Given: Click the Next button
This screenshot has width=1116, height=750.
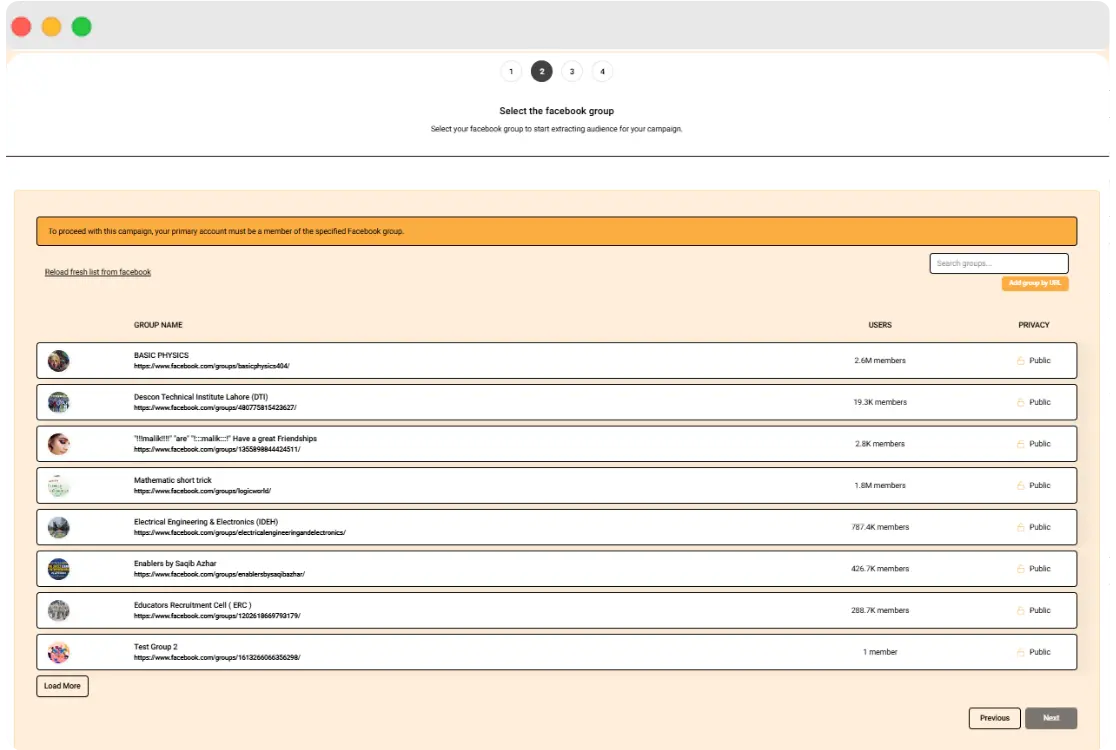Looking at the screenshot, I should (x=1051, y=718).
